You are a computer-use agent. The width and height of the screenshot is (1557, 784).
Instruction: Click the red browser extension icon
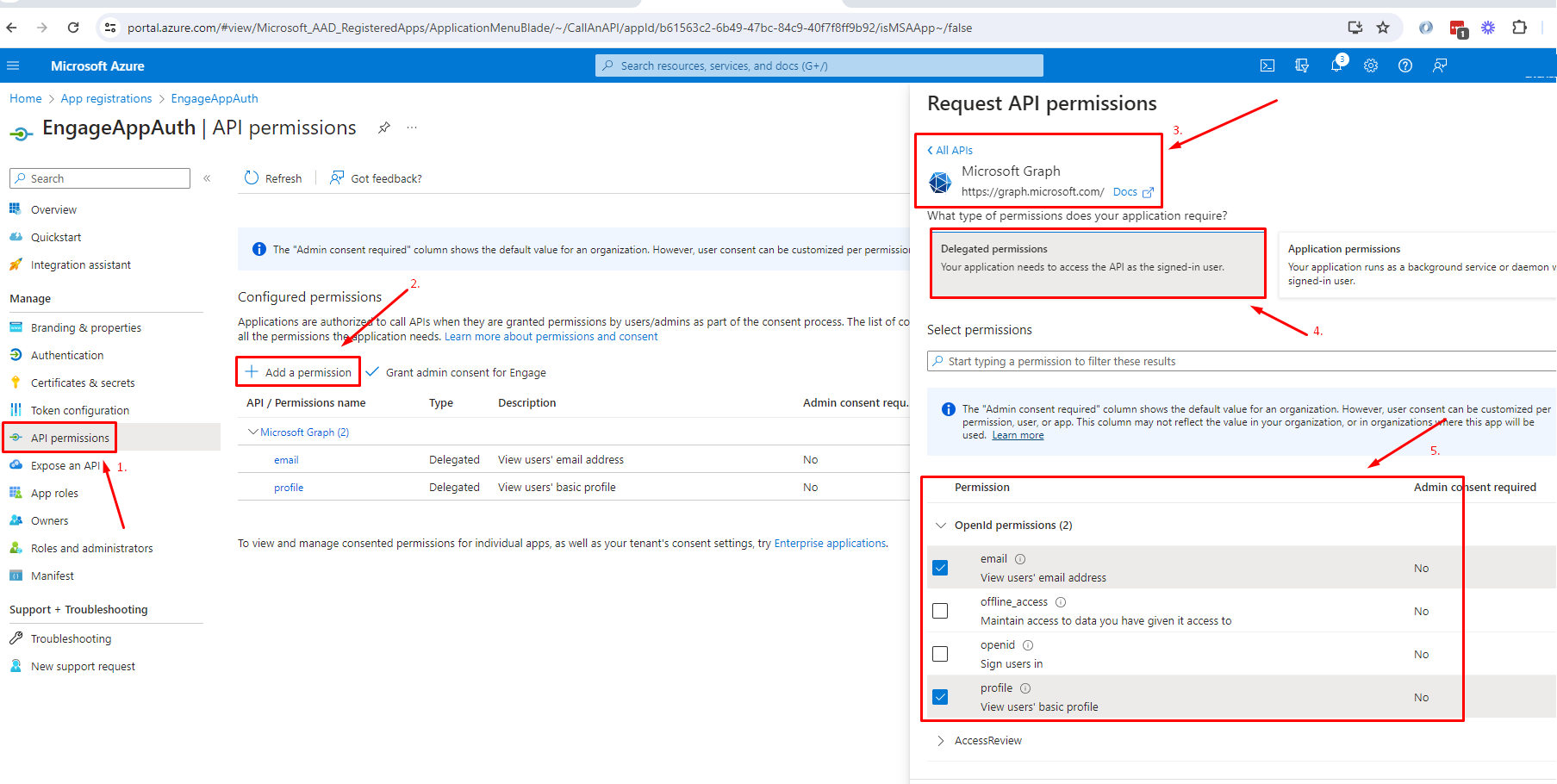(x=1458, y=29)
